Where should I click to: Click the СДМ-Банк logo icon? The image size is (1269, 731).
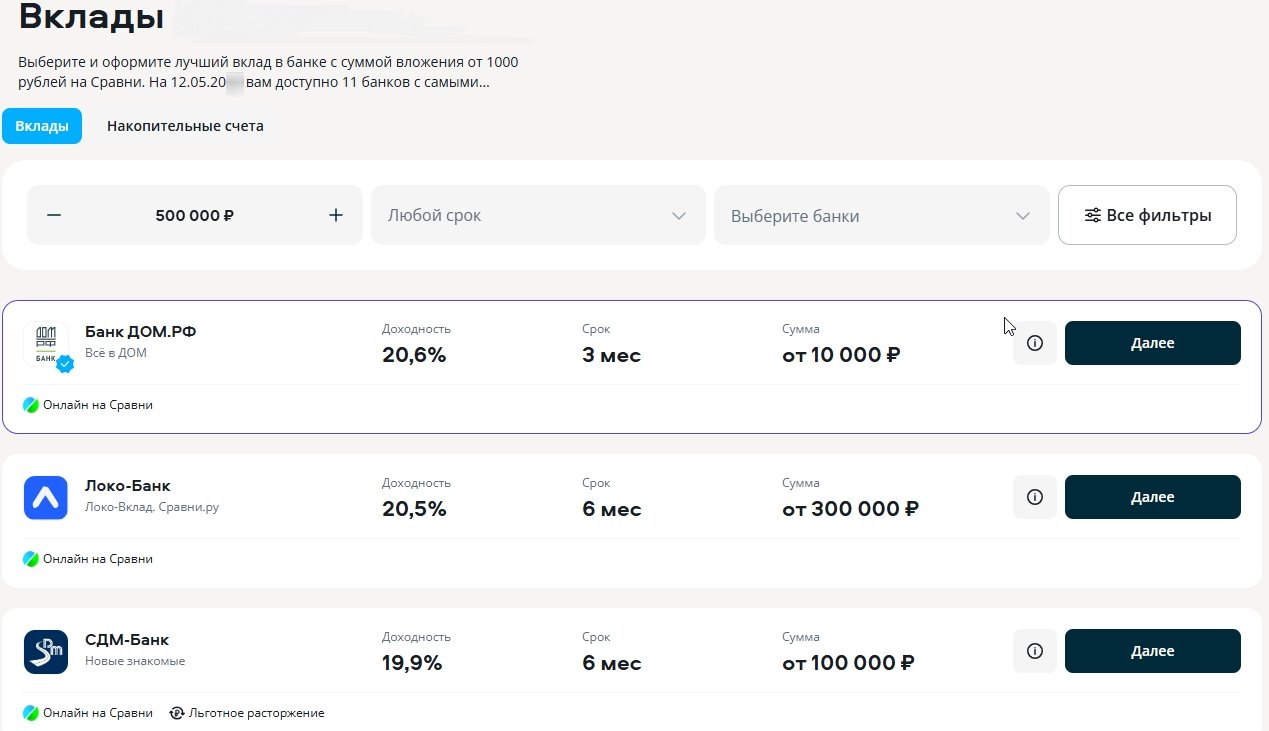(46, 652)
